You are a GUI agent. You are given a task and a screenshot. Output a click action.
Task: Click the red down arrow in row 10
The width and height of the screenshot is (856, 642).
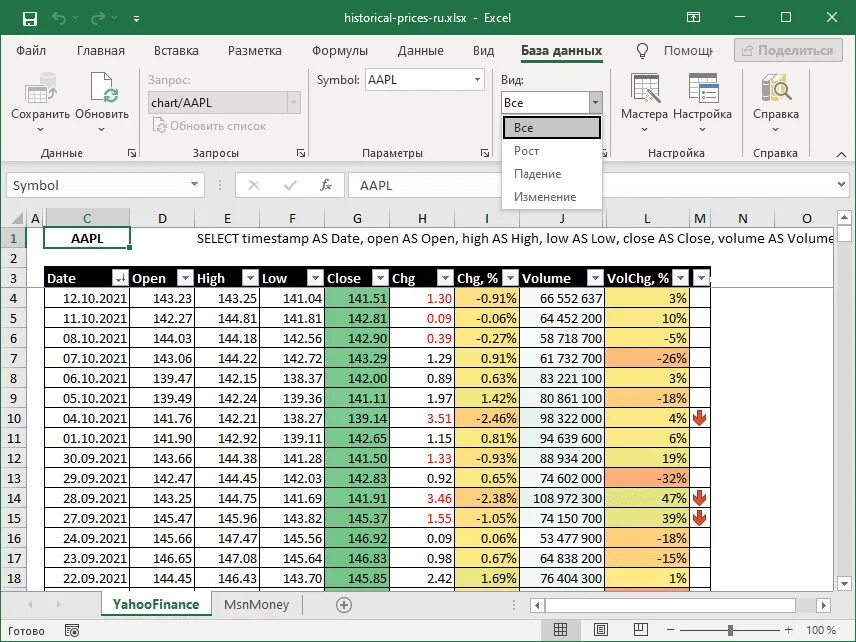[x=699, y=419]
